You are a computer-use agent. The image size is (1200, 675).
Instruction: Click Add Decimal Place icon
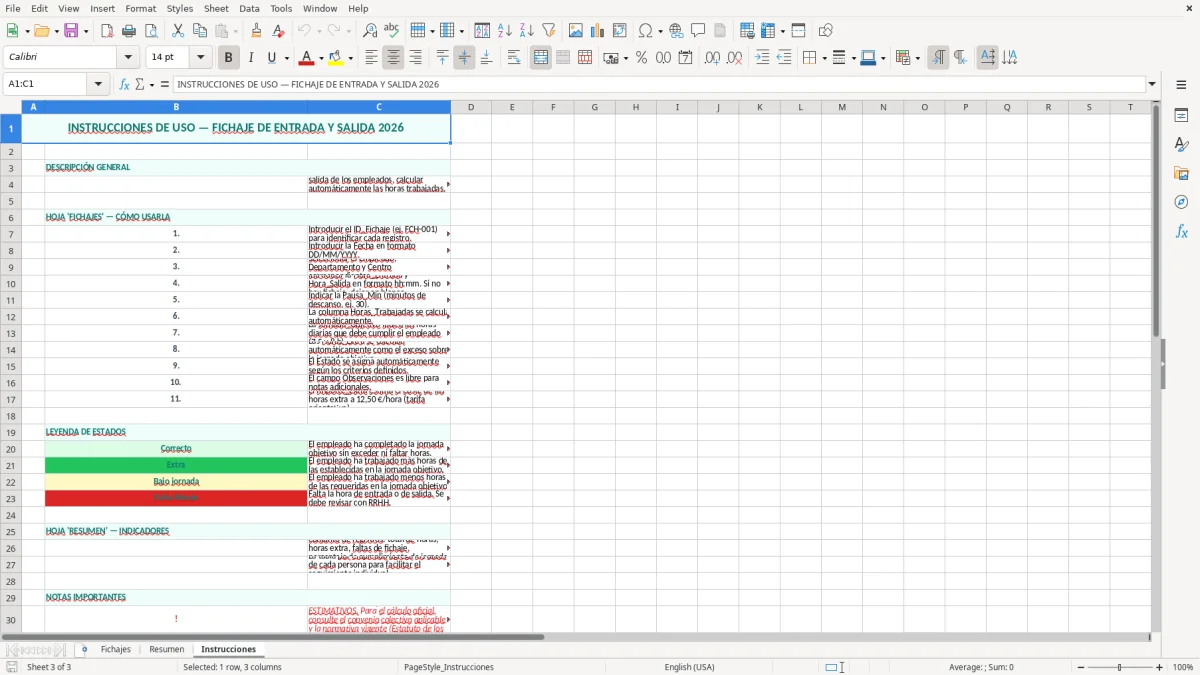tap(712, 58)
